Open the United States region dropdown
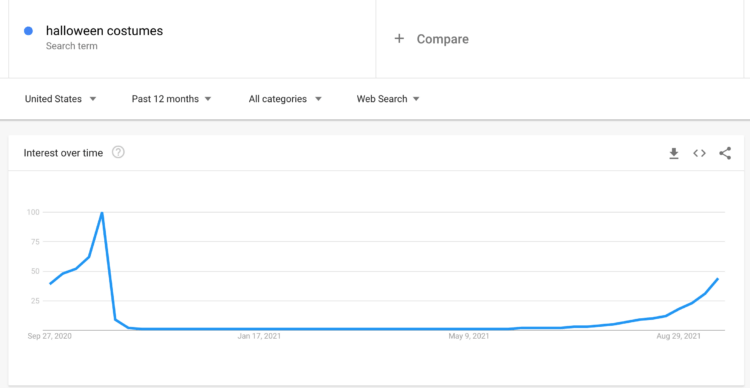The height and width of the screenshot is (388, 750). point(61,99)
